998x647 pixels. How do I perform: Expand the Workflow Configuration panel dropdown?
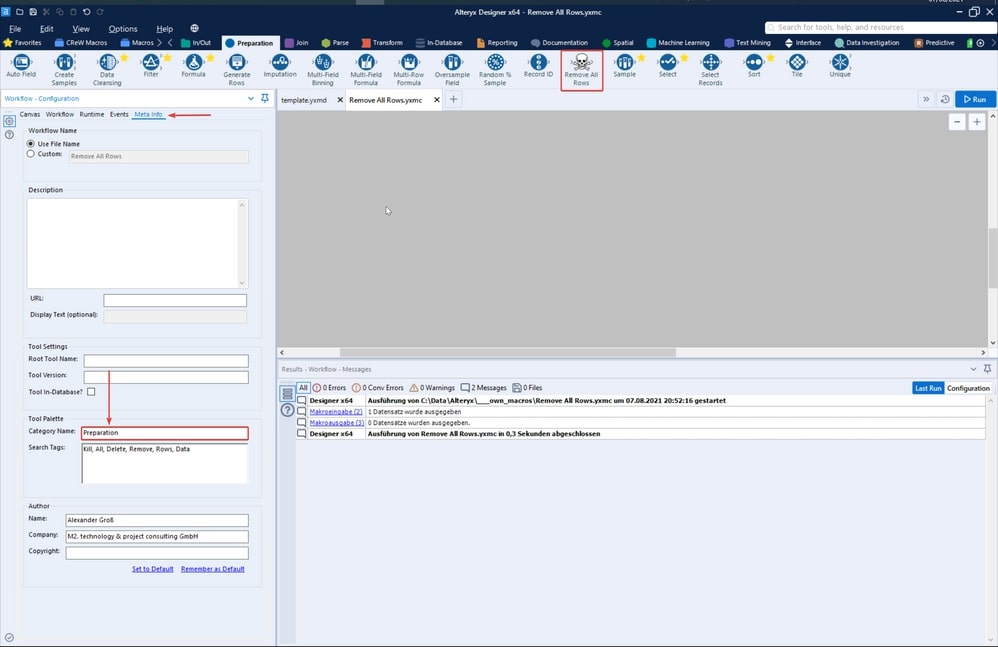(x=250, y=99)
